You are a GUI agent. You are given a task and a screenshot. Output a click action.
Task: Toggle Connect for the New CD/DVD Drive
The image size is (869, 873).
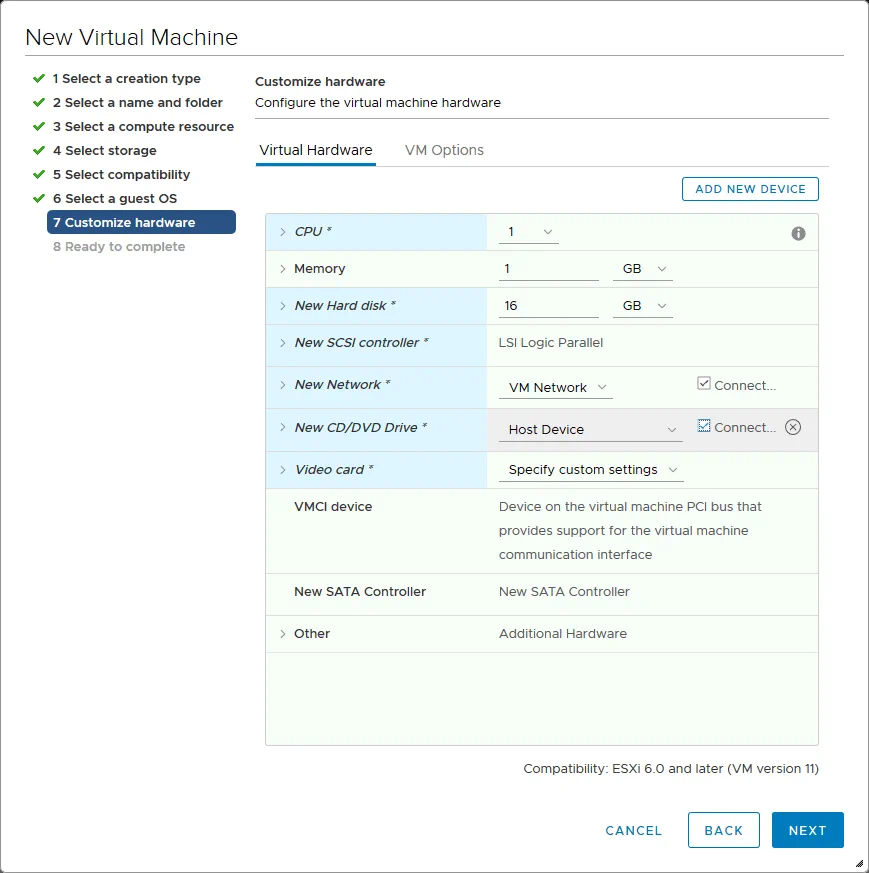pos(705,426)
